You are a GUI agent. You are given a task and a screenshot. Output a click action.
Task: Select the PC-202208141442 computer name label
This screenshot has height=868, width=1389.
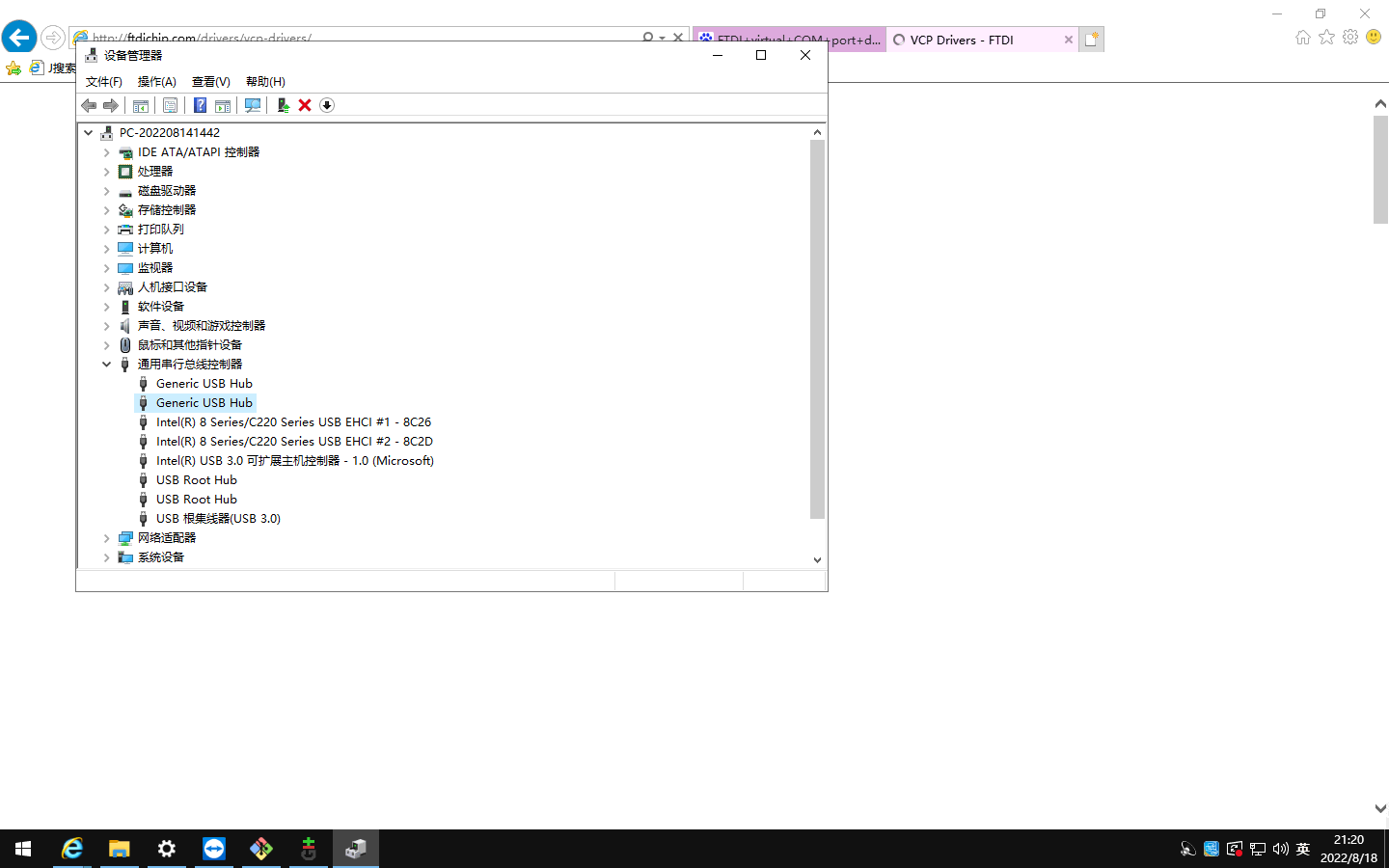tap(170, 133)
